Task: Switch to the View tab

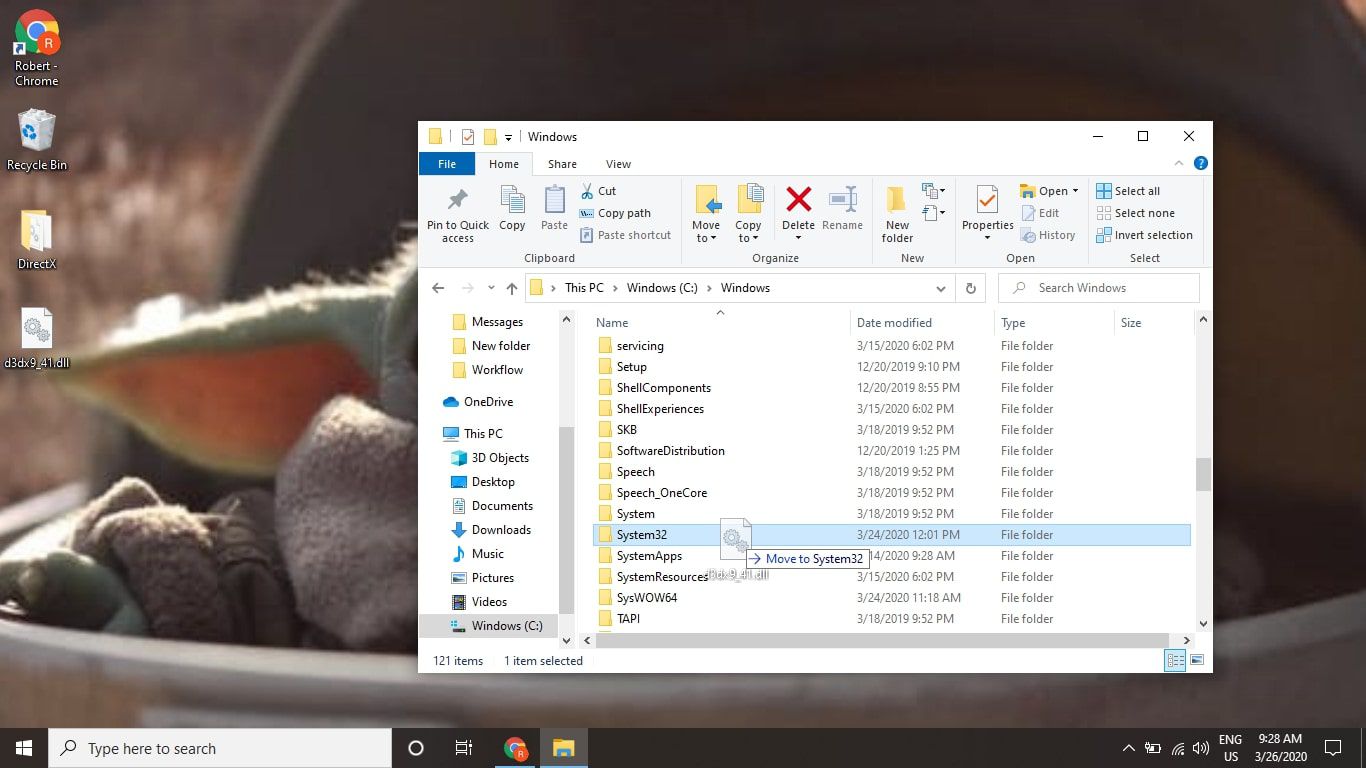Action: (x=618, y=163)
